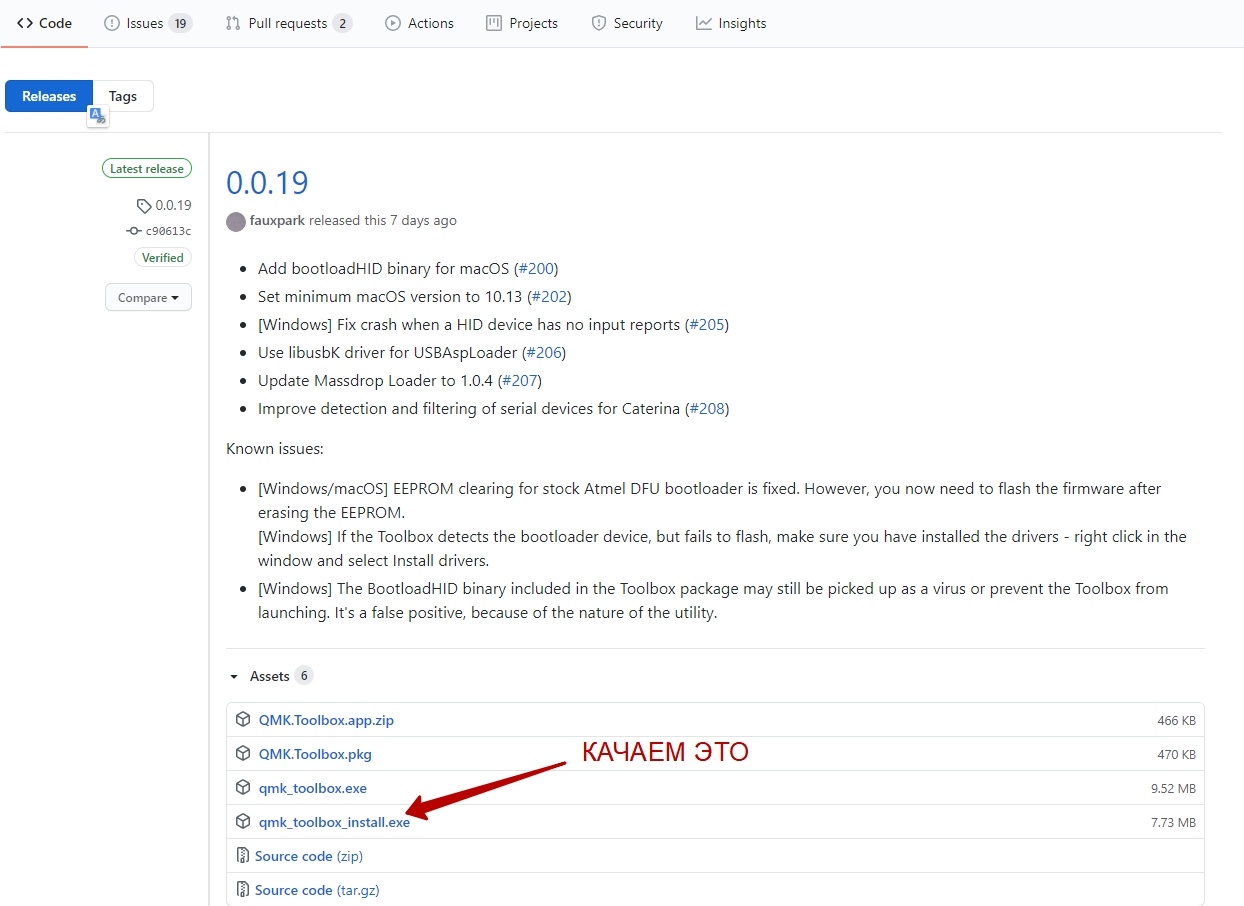Click the tag icon beside 0.0.19
This screenshot has width=1244, height=906.
[144, 206]
